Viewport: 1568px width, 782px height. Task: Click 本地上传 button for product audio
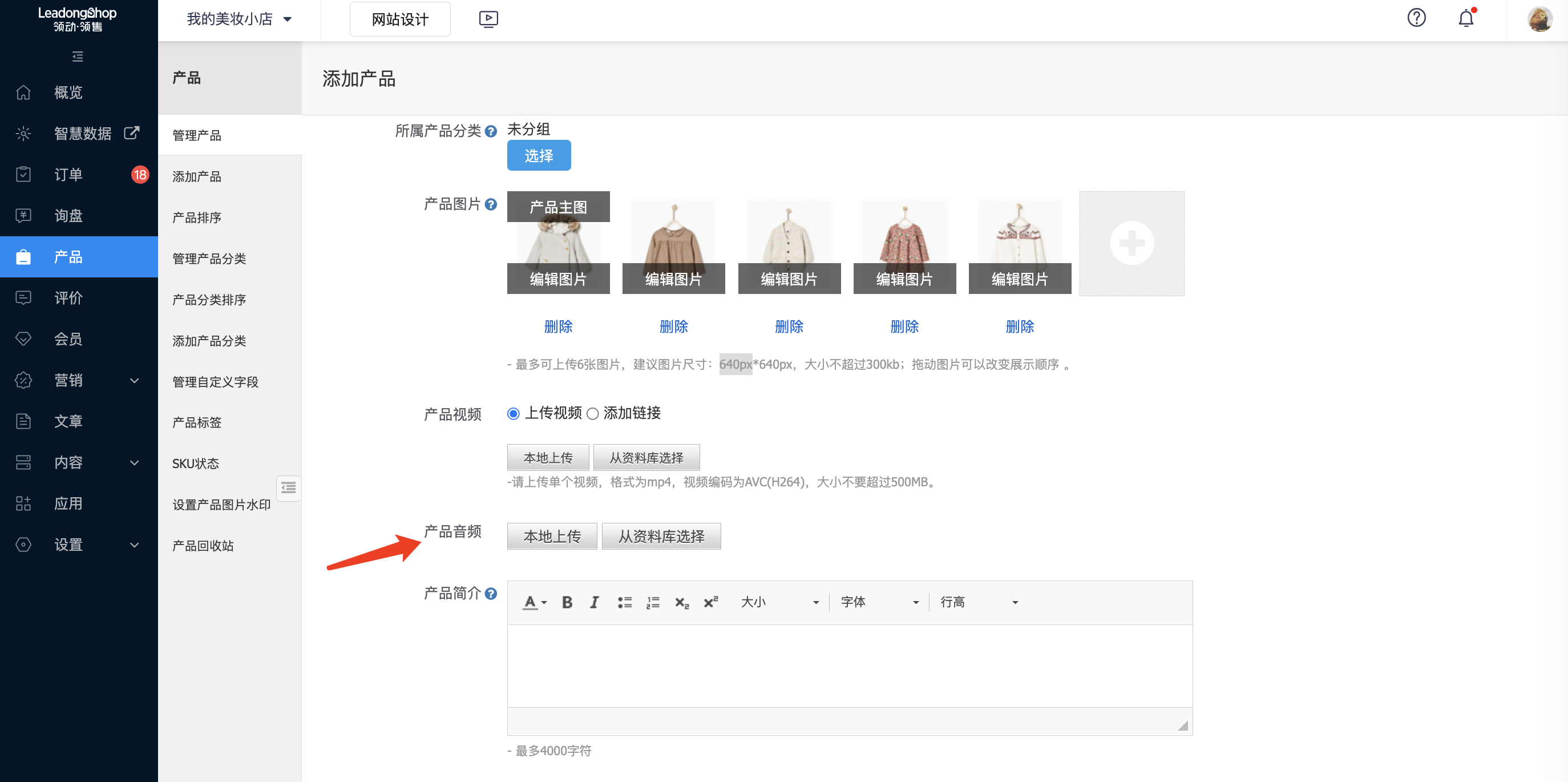(551, 537)
